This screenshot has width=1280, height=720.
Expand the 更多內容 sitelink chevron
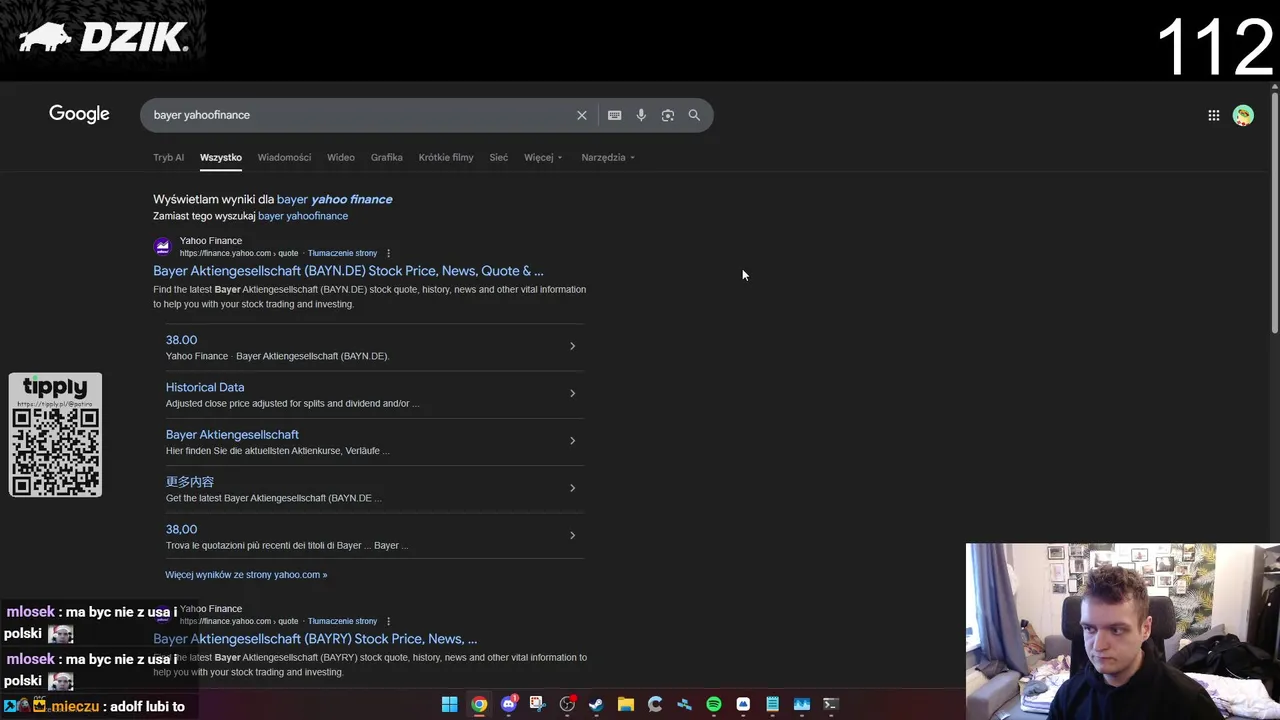coord(572,488)
